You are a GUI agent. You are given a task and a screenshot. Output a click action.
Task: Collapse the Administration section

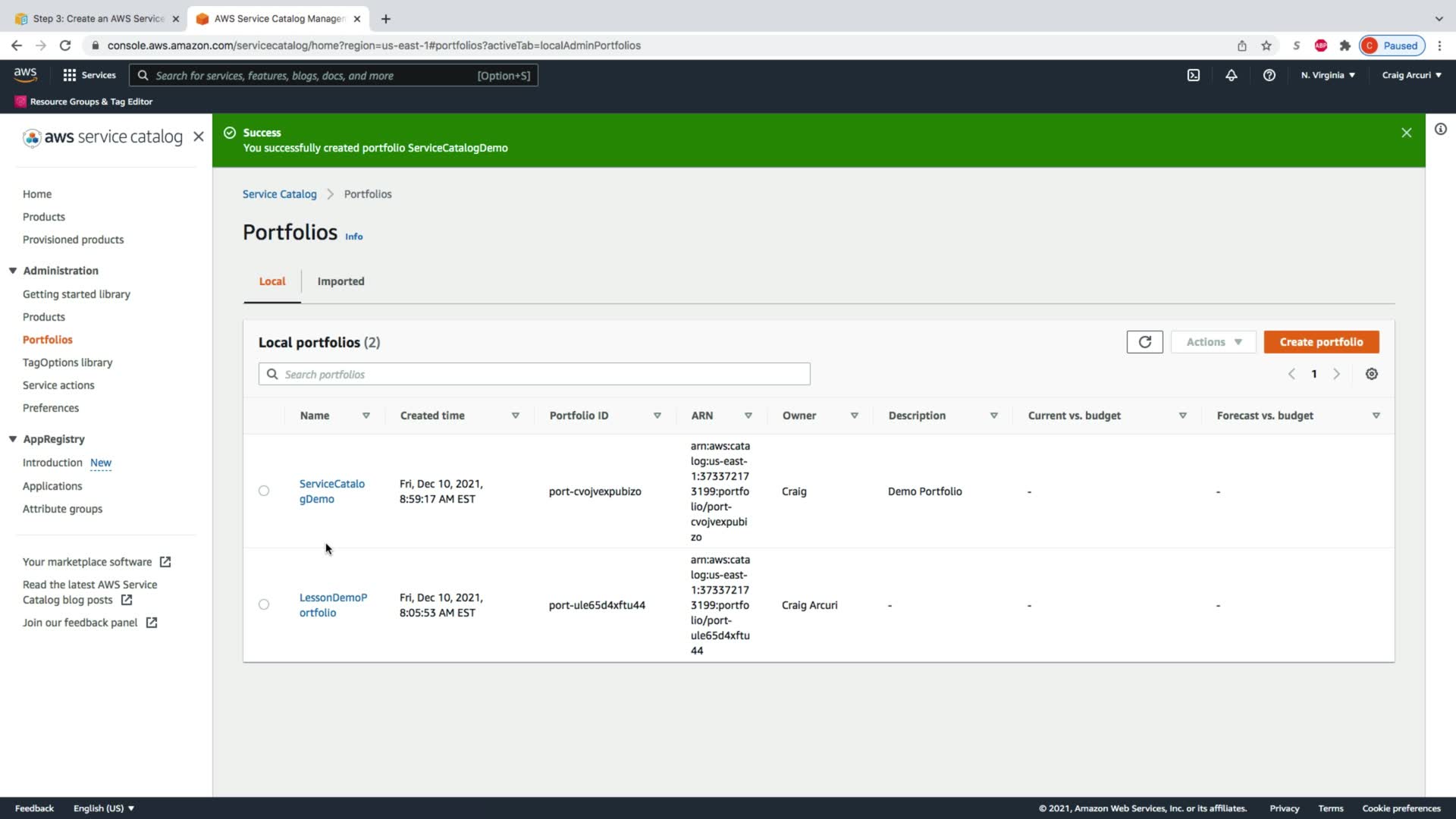(x=13, y=271)
